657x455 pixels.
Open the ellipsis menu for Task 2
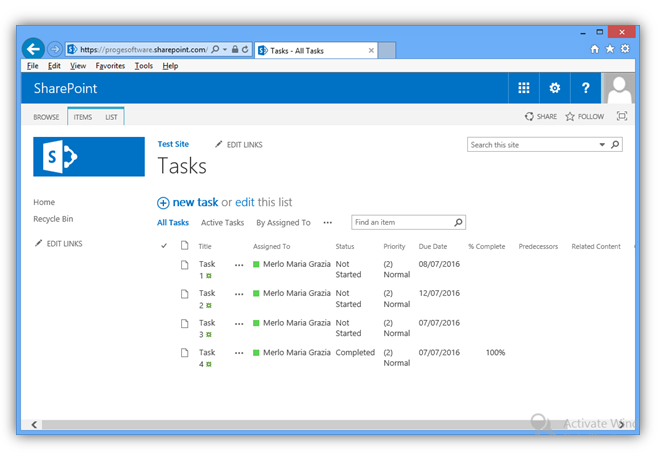tap(239, 295)
